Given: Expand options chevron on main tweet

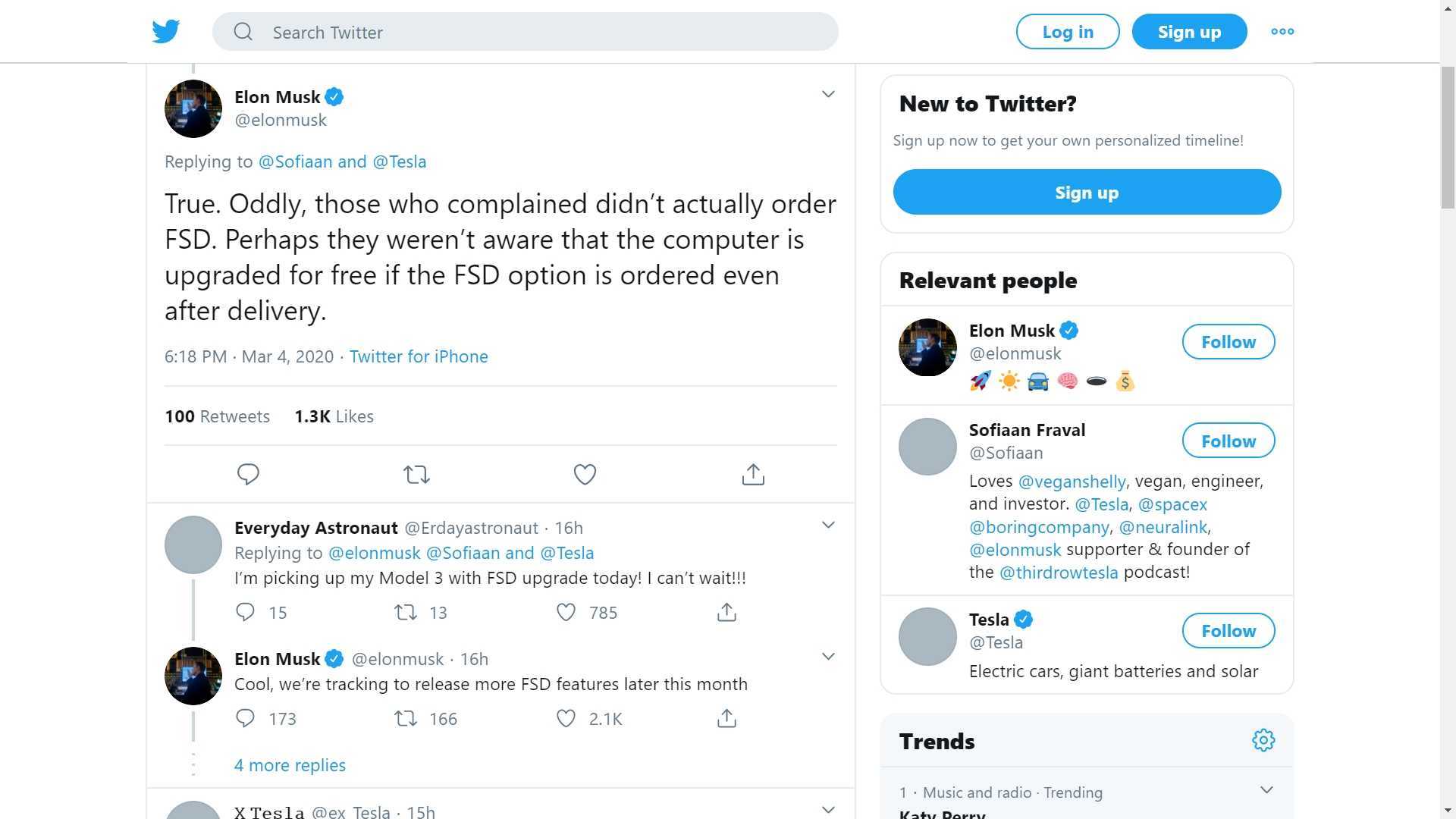Looking at the screenshot, I should [x=828, y=95].
